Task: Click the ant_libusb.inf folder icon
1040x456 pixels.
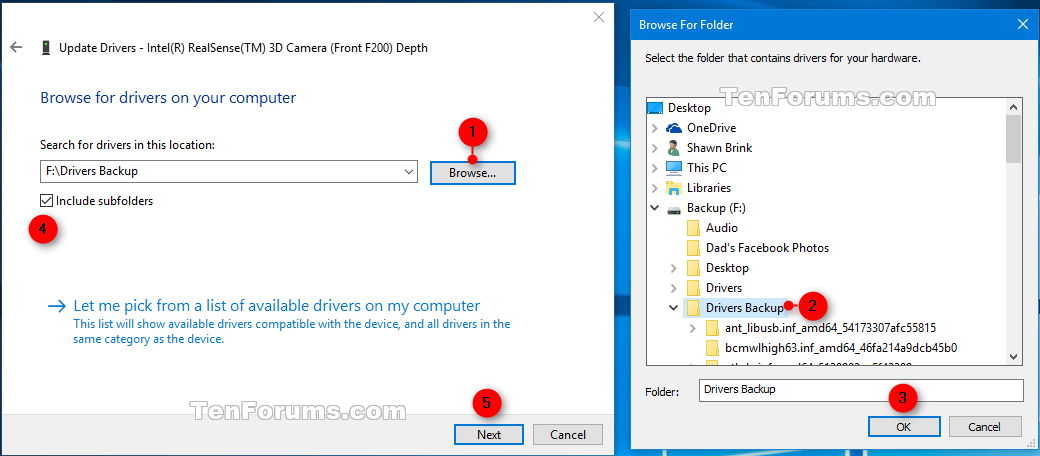Action: click(x=712, y=327)
